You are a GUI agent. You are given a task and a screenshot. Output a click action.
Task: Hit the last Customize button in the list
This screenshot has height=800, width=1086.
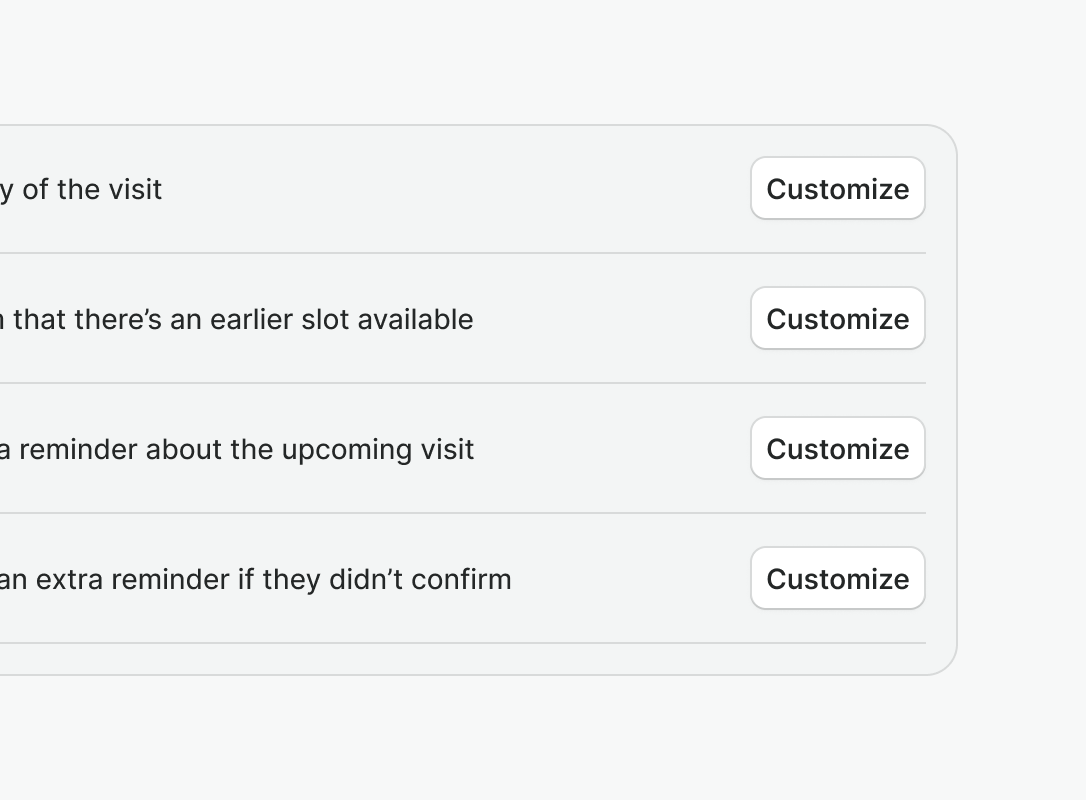pyautogui.click(x=837, y=578)
